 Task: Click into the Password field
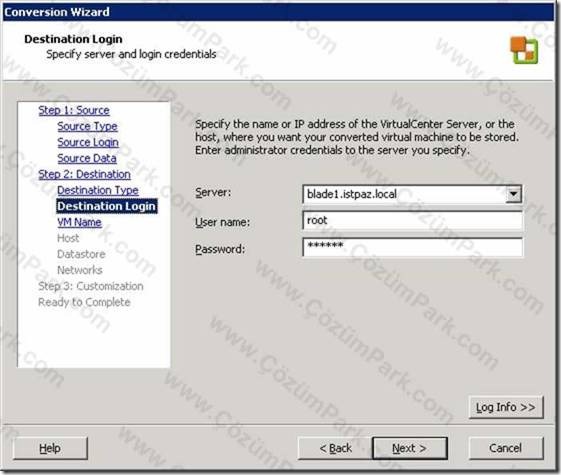pos(413,247)
